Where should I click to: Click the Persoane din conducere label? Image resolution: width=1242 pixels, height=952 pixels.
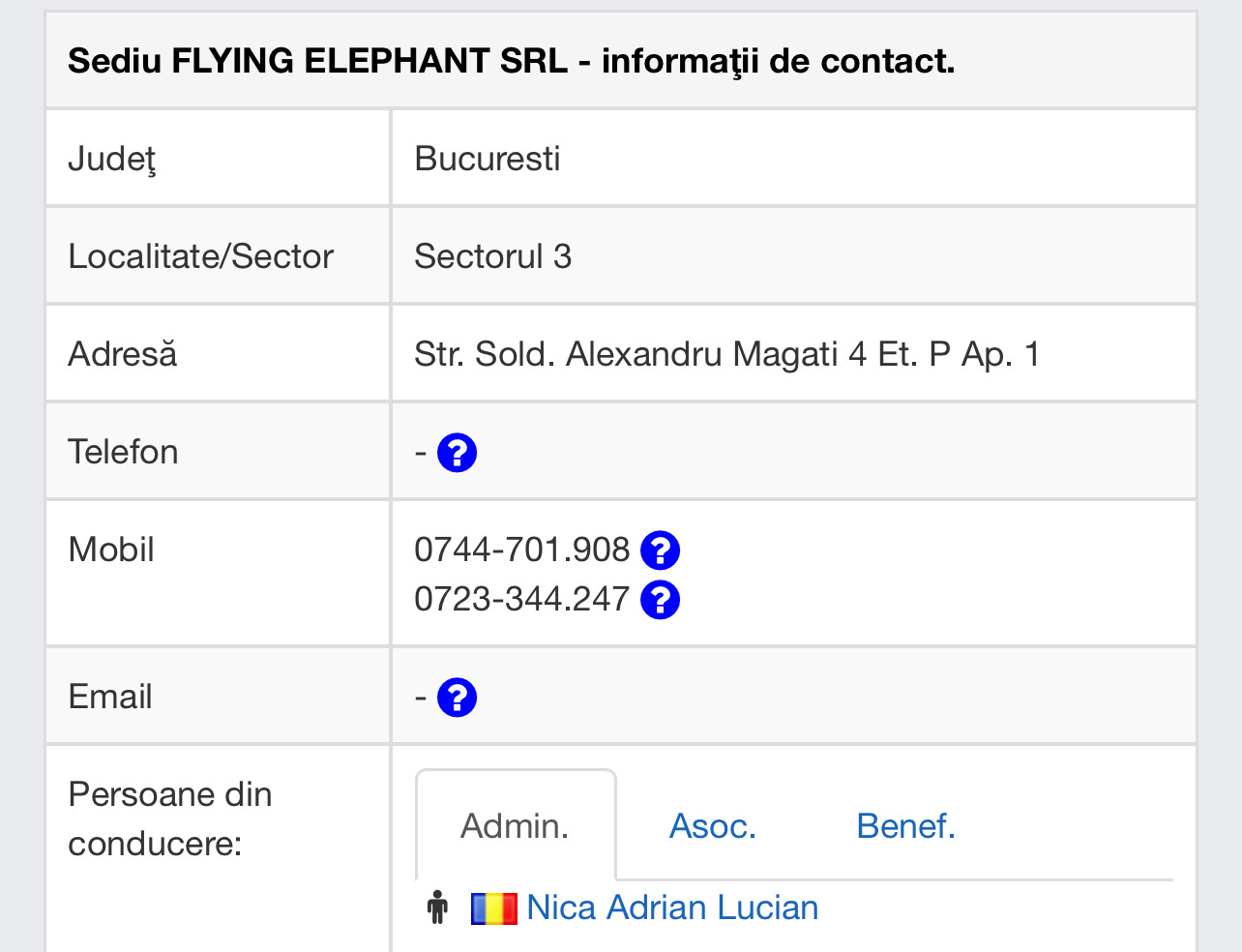pos(170,818)
